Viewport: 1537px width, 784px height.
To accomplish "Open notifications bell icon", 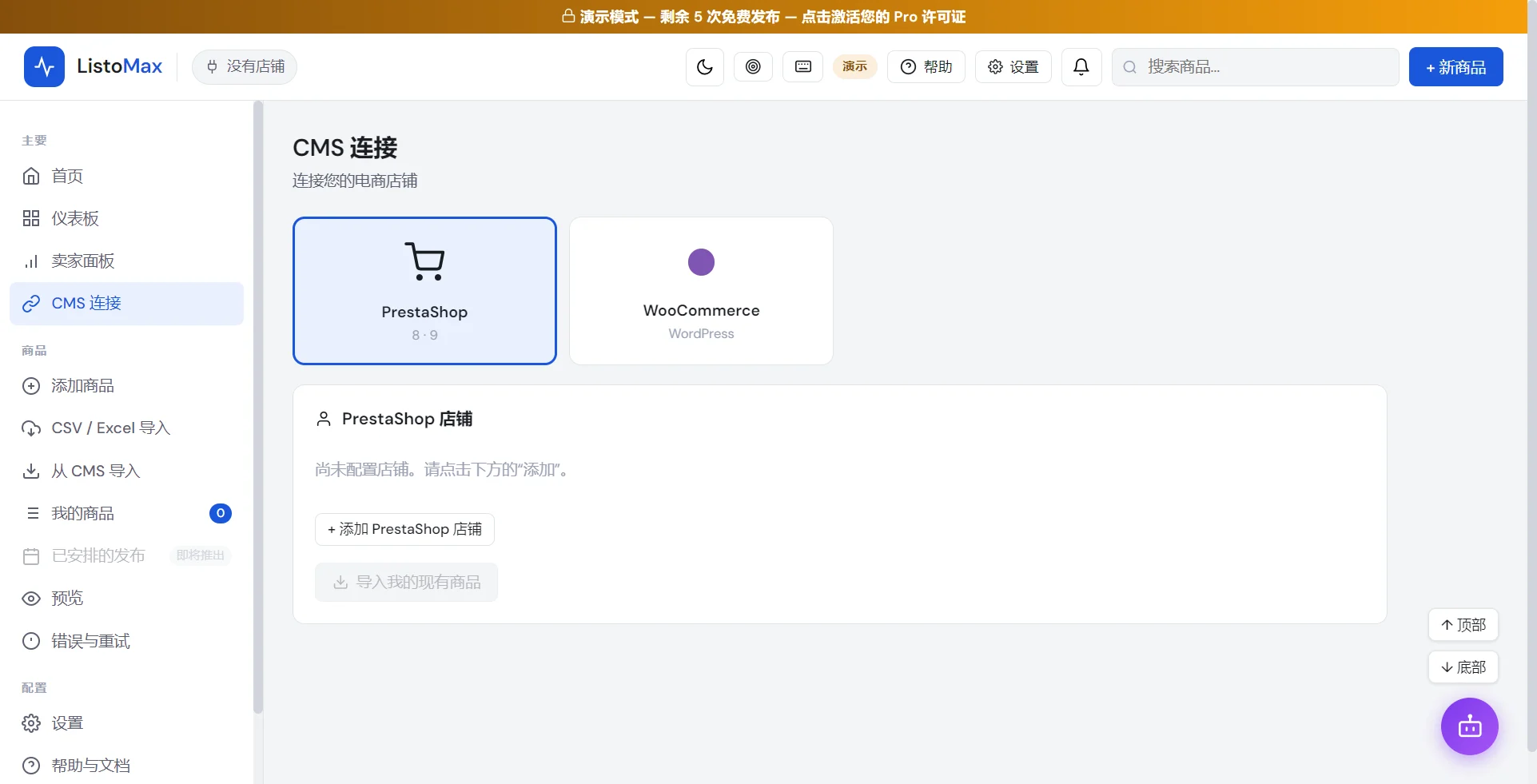I will pyautogui.click(x=1081, y=67).
